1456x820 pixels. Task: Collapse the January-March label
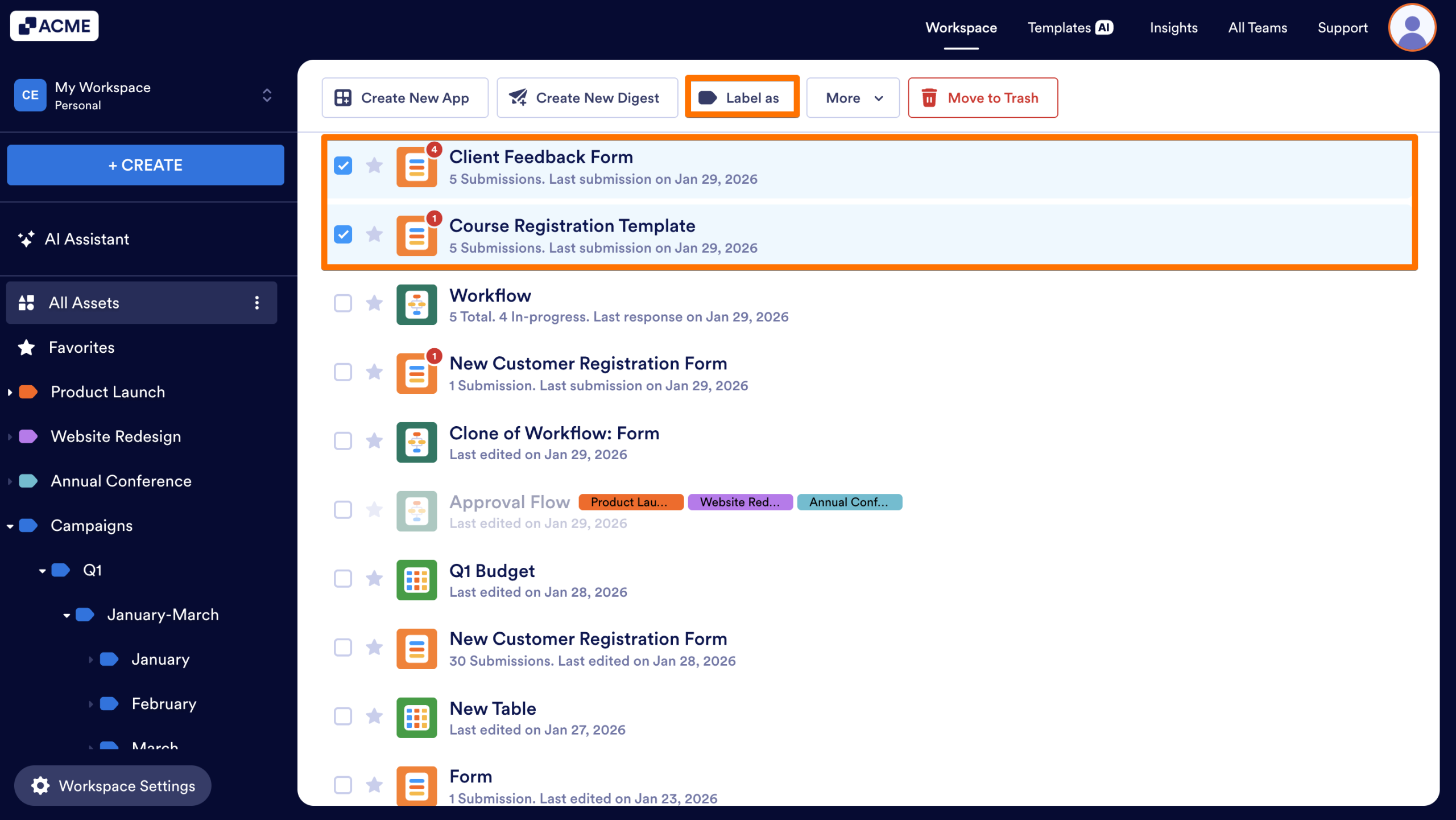[x=67, y=615]
